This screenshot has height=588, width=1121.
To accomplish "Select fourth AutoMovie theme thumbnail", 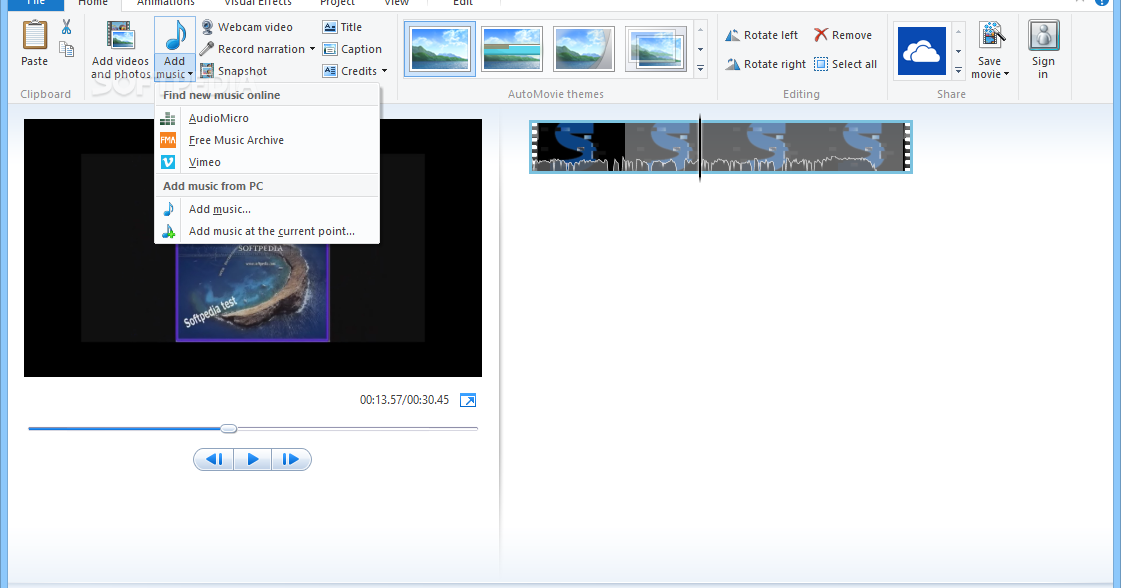I will [x=656, y=49].
